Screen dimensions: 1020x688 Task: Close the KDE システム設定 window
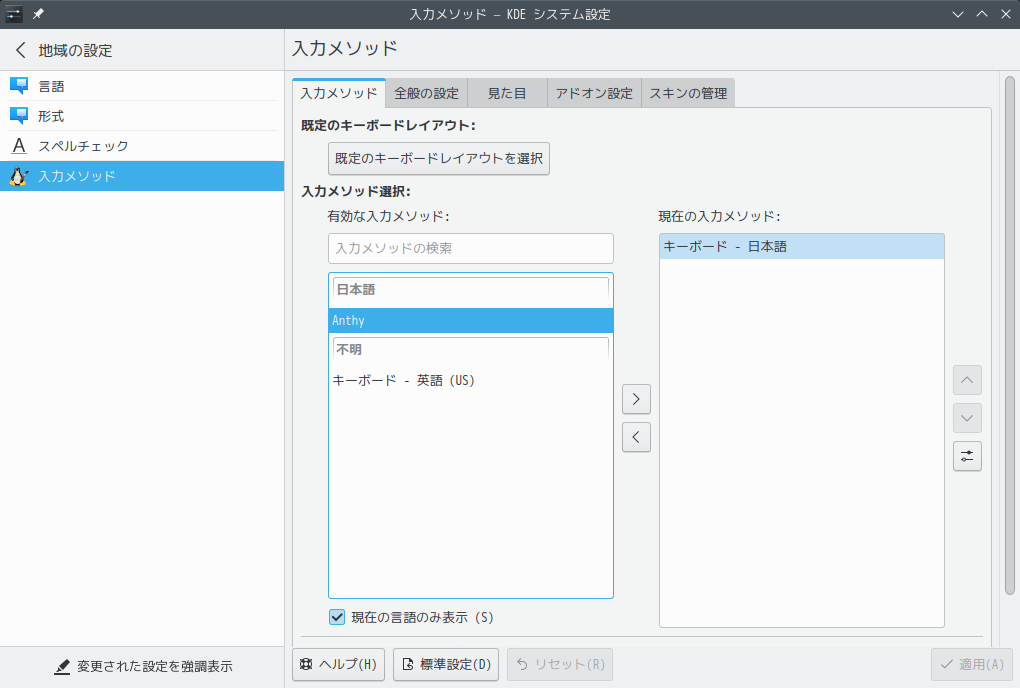click(1006, 14)
